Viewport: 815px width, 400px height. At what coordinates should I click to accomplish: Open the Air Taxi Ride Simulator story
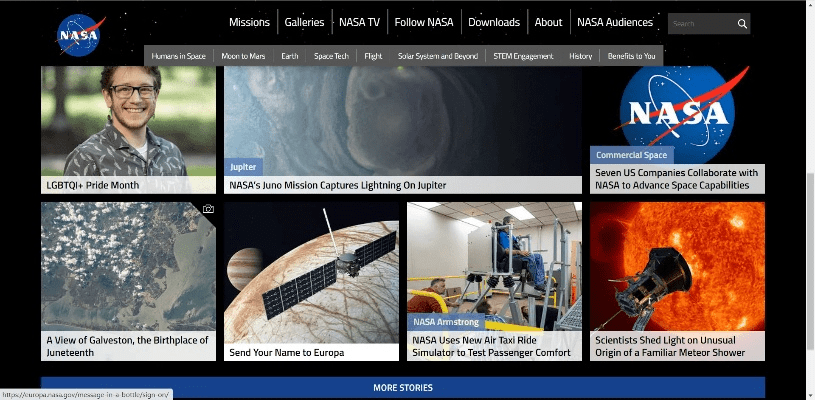tap(492, 346)
